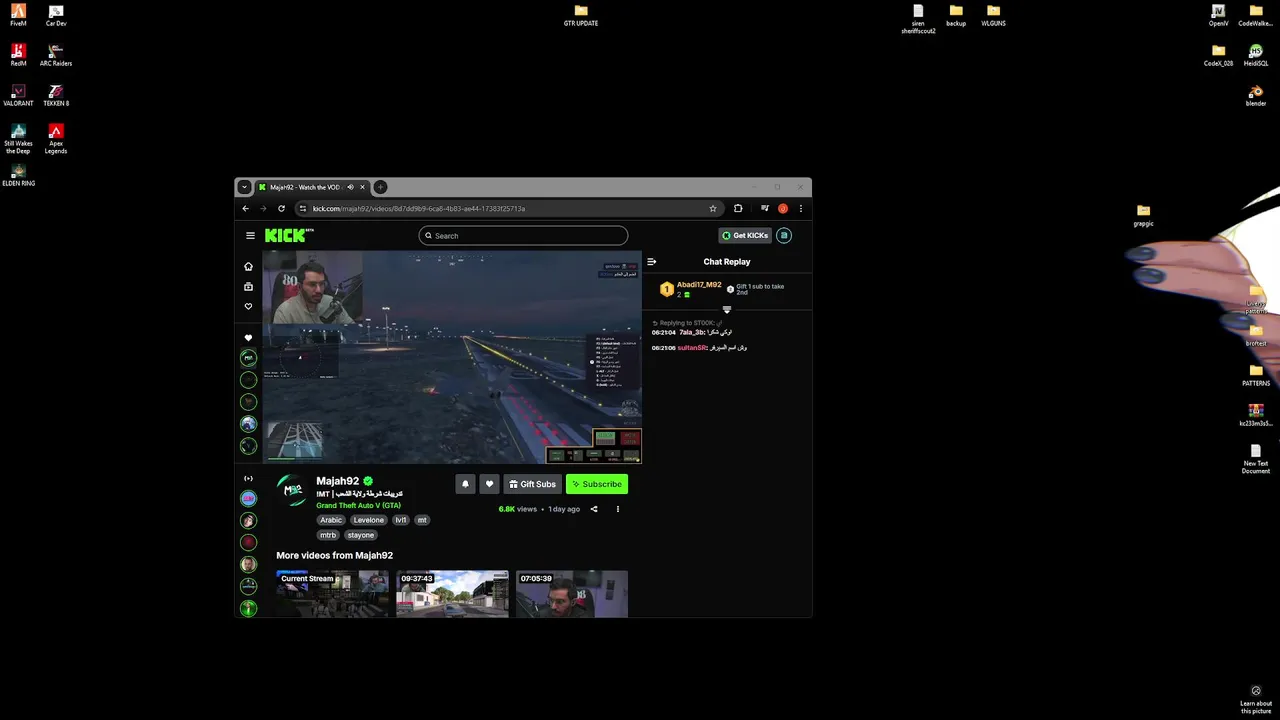Open the lvl1 tag

click(x=401, y=520)
